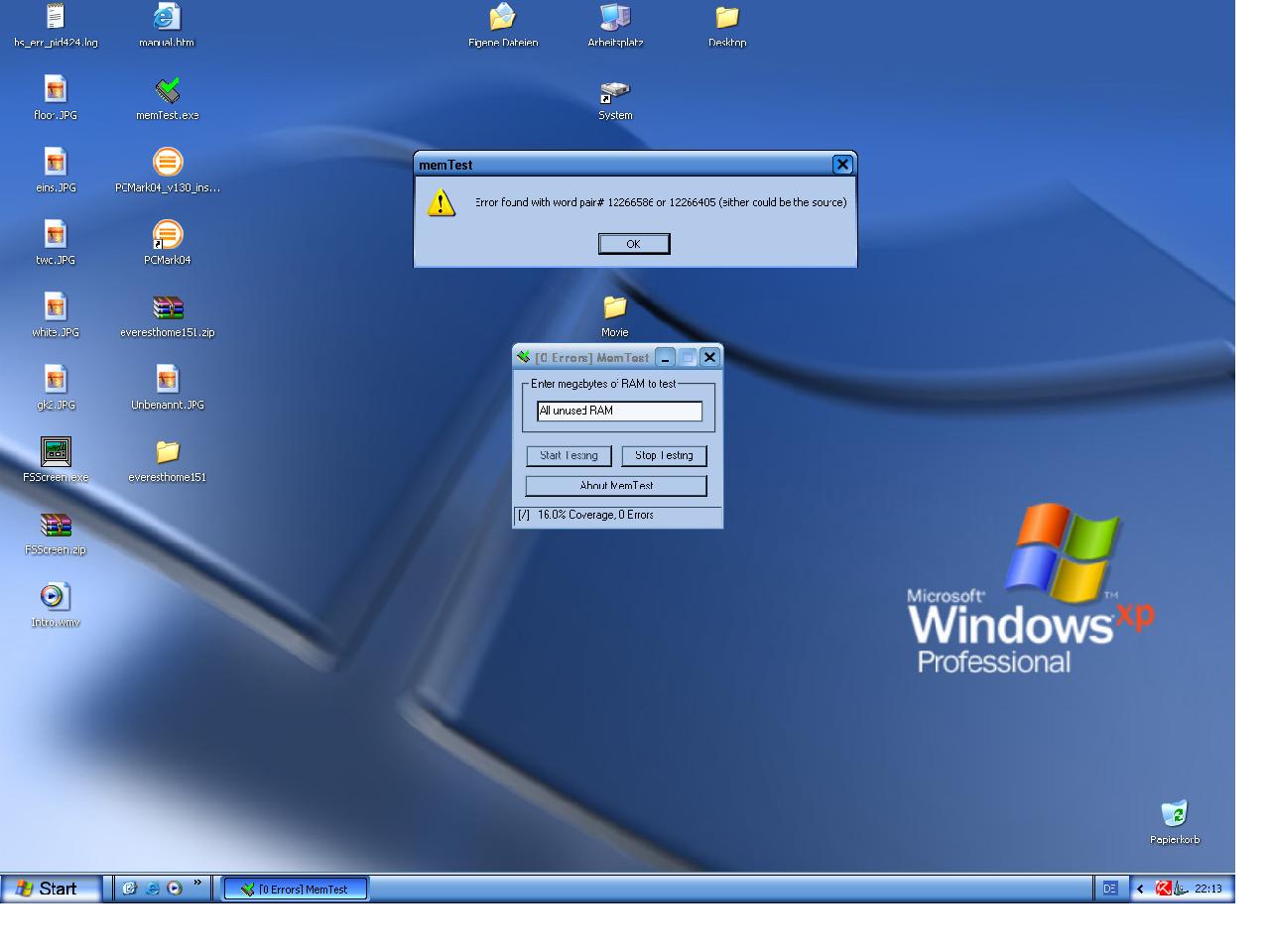This screenshot has width=1270, height=952.
Task: Click '16.0% Coverage, 0 Errors' status text
Action: coord(595,516)
